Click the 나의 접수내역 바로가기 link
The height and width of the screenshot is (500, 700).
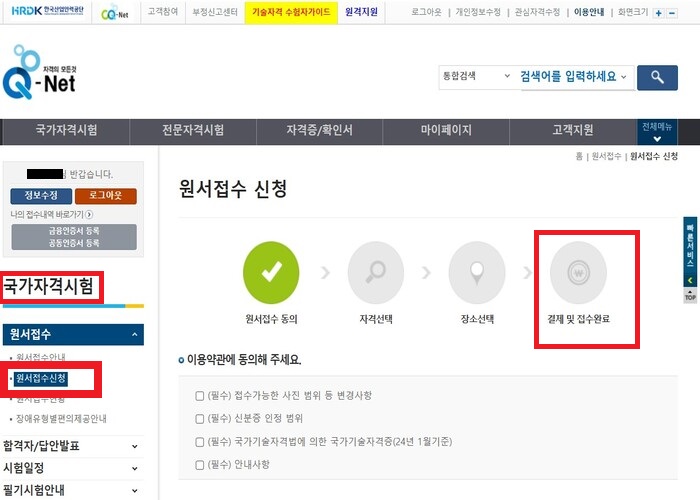pos(47,215)
